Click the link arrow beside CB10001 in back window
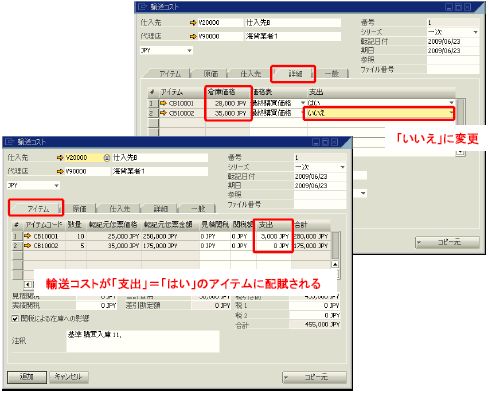The image size is (489, 394). point(163,103)
